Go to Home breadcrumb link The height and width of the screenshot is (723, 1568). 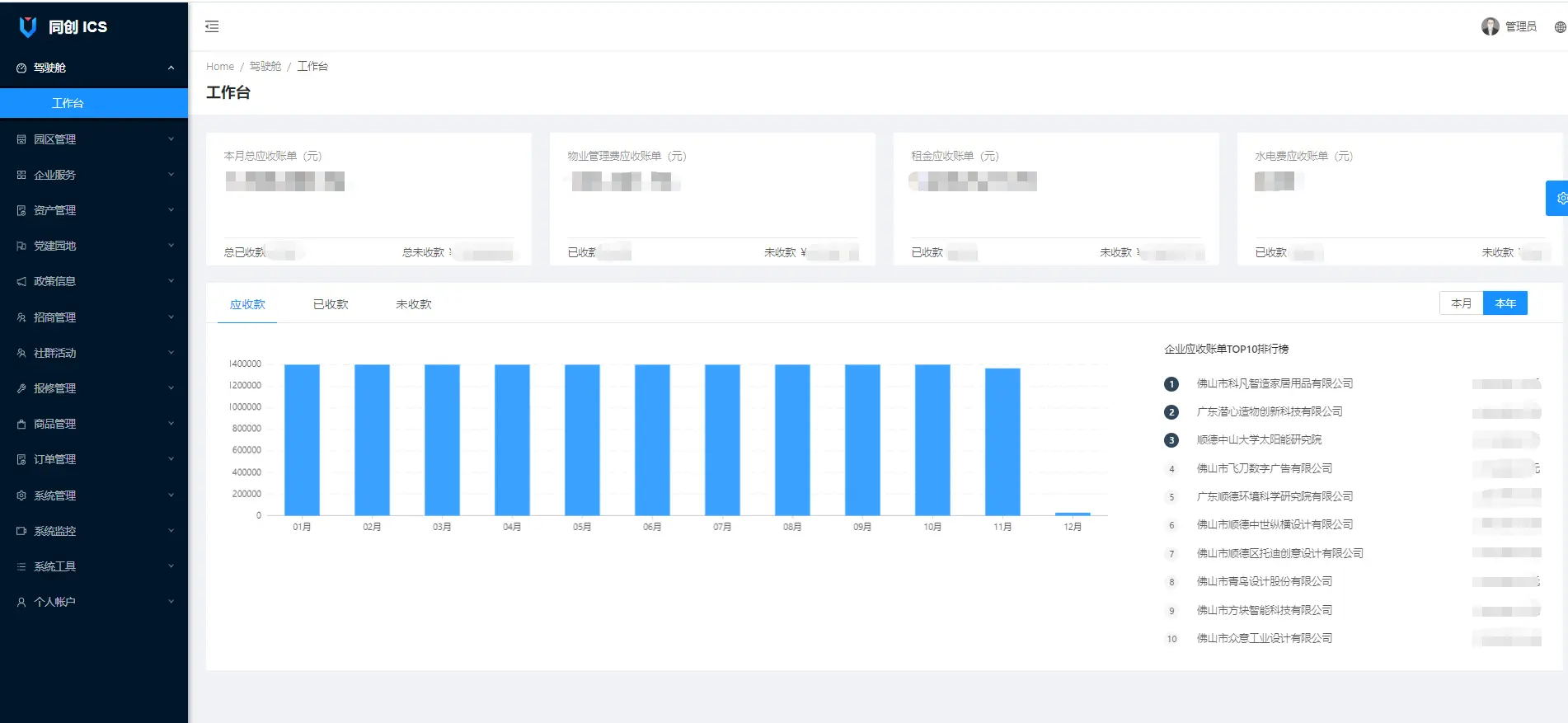click(x=220, y=66)
